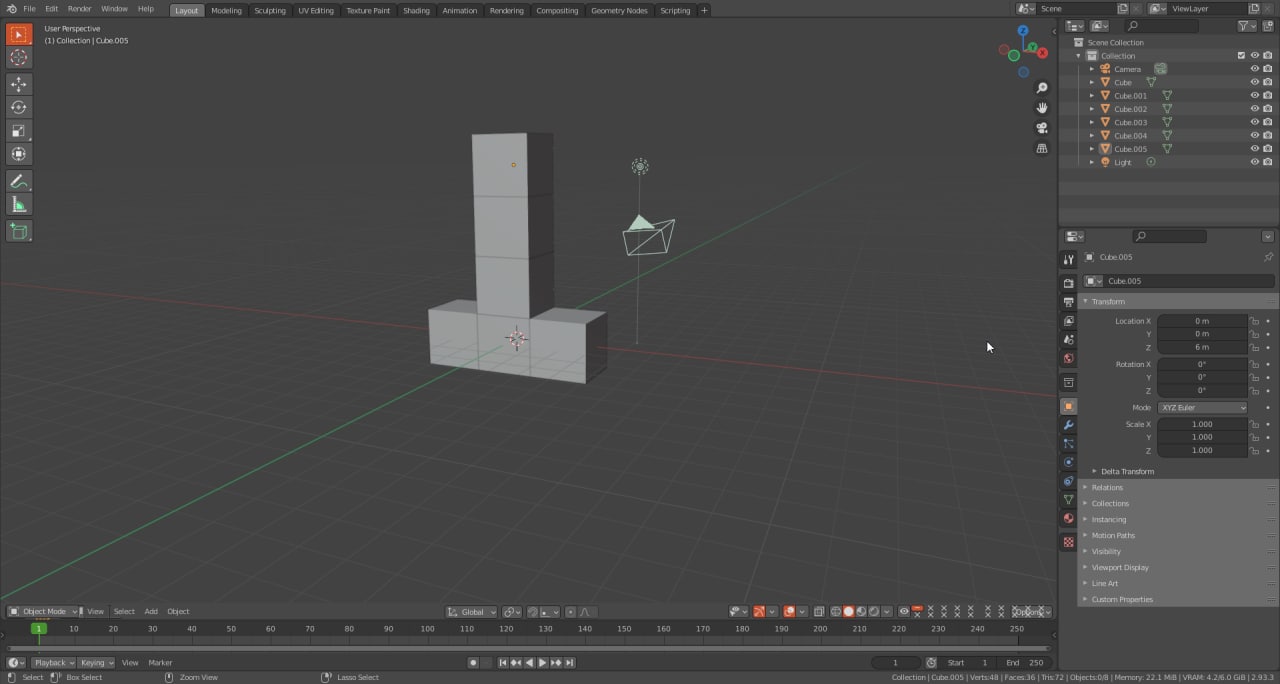Image resolution: width=1280 pixels, height=684 pixels.
Task: Select the Add Cube tool
Action: tap(18, 231)
